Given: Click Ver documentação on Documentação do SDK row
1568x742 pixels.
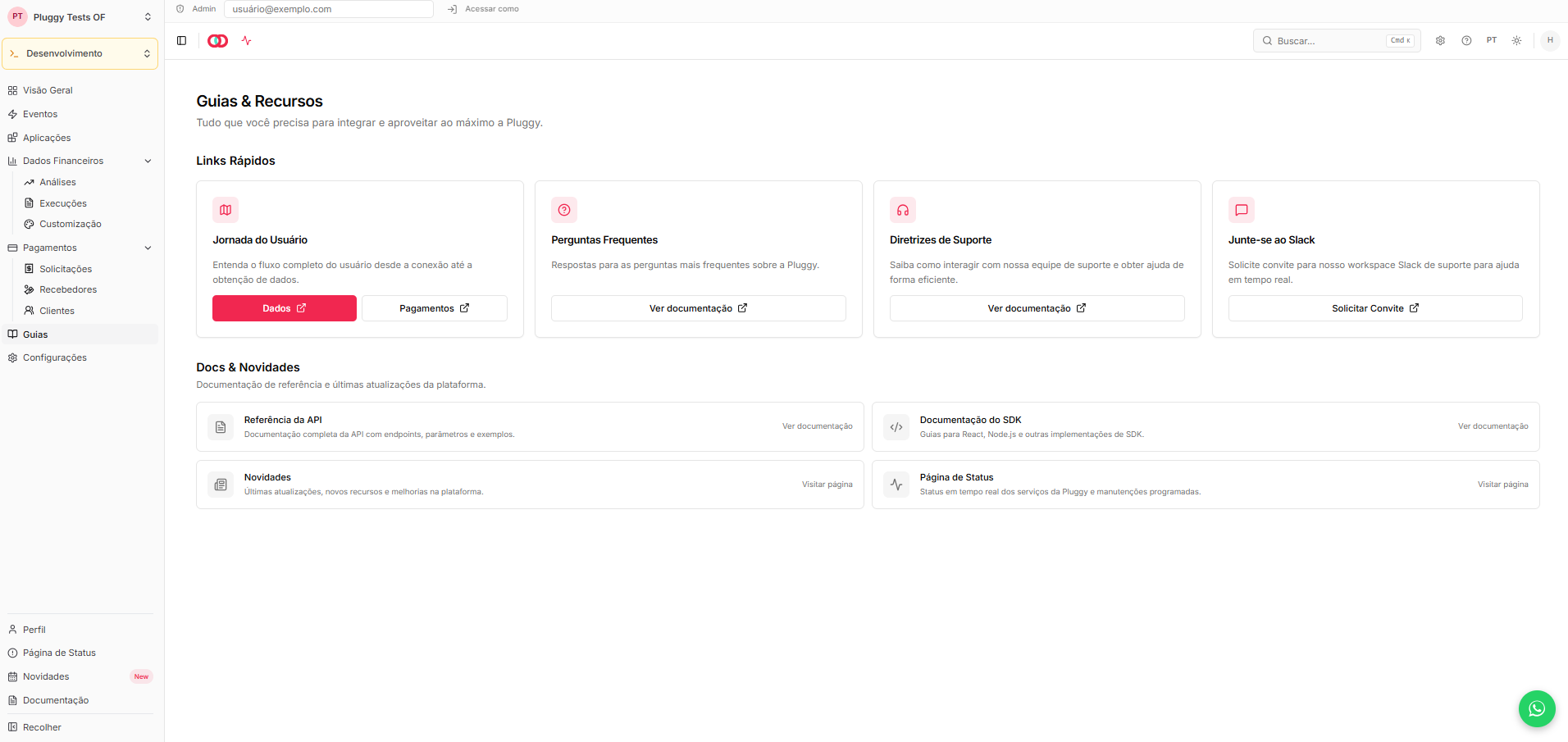Looking at the screenshot, I should coord(1493,426).
